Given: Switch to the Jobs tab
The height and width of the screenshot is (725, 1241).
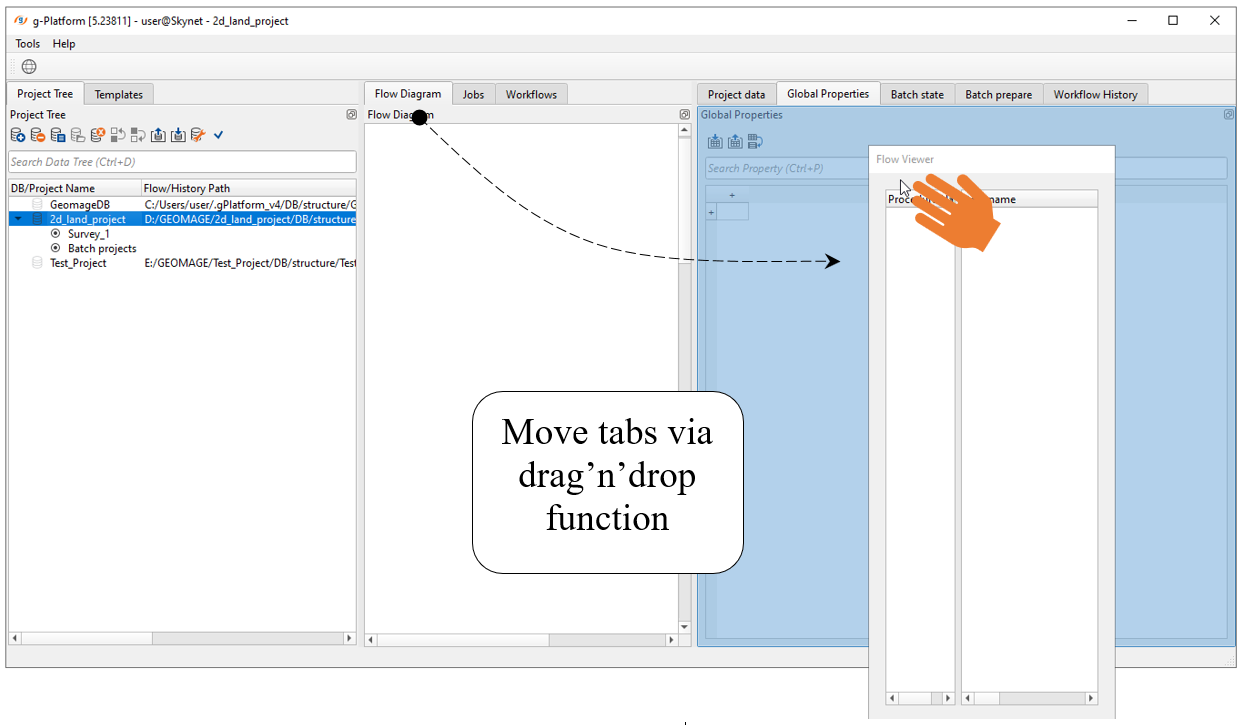Looking at the screenshot, I should (x=473, y=95).
